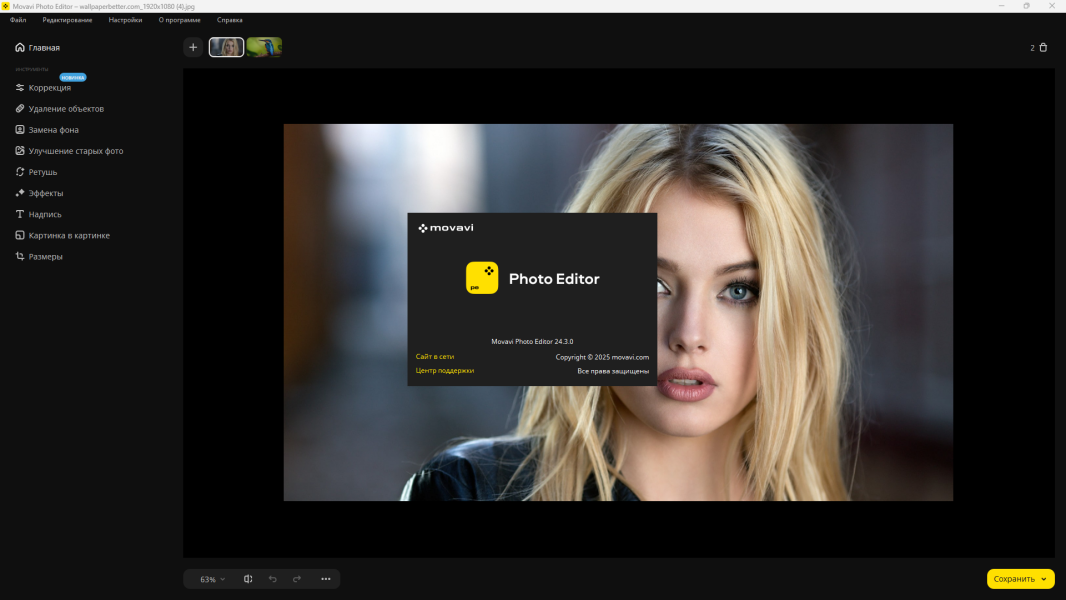
Task: Minimize the Movavi Photo Editor window
Action: coord(1001,5)
